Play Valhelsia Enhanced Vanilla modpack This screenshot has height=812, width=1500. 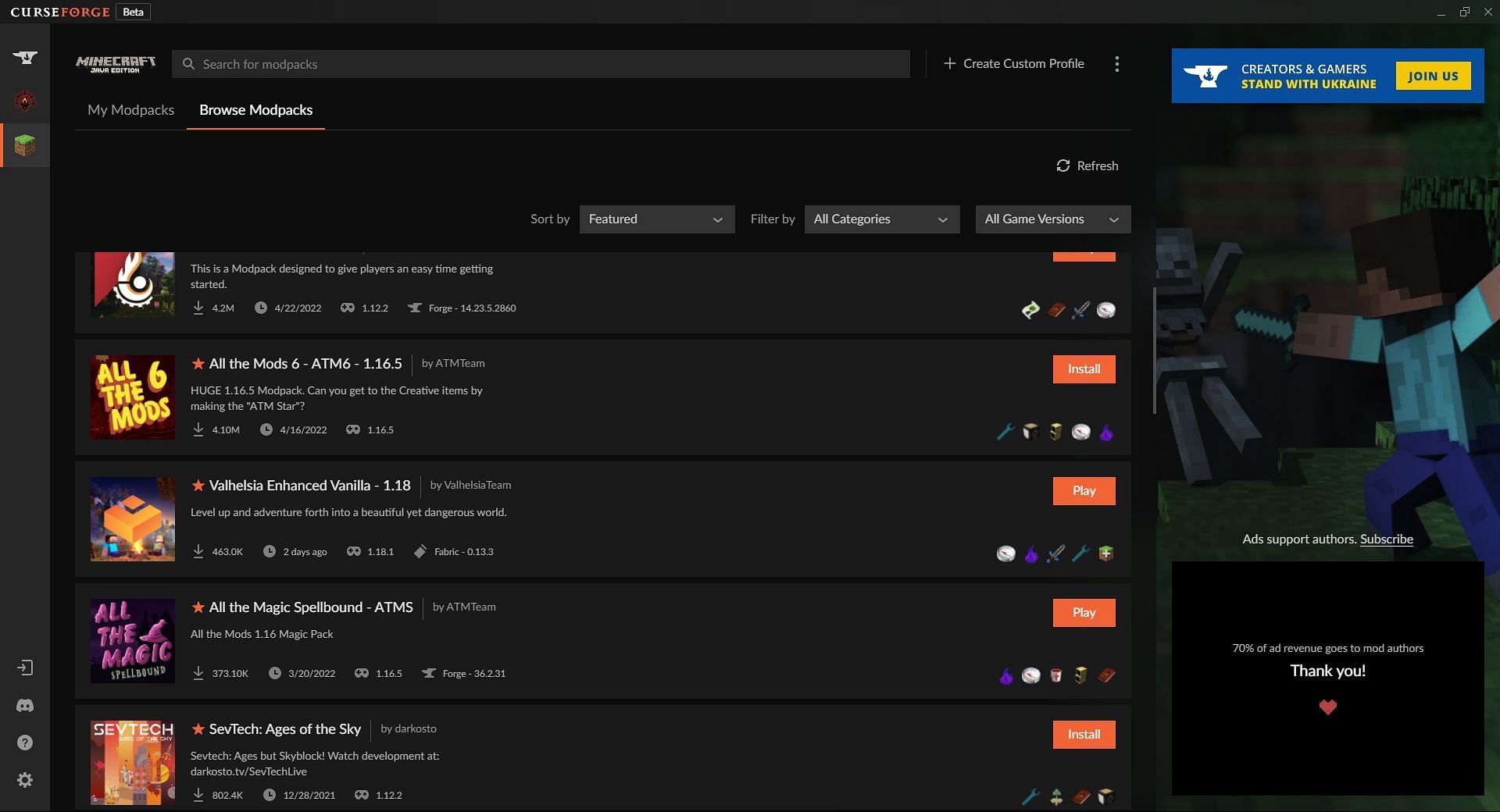(1084, 491)
